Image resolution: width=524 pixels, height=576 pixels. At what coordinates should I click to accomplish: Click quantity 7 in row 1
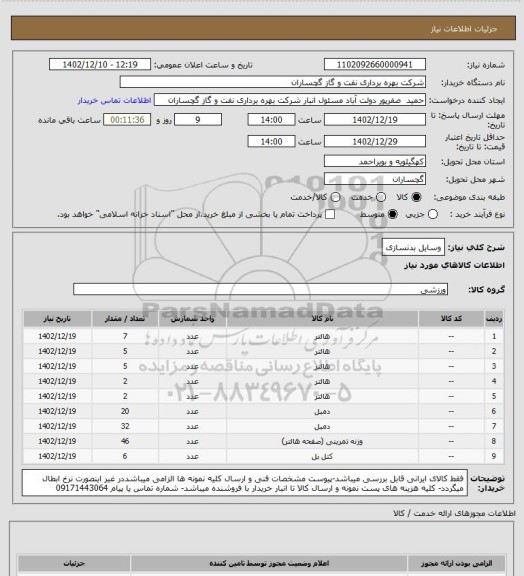125,336
